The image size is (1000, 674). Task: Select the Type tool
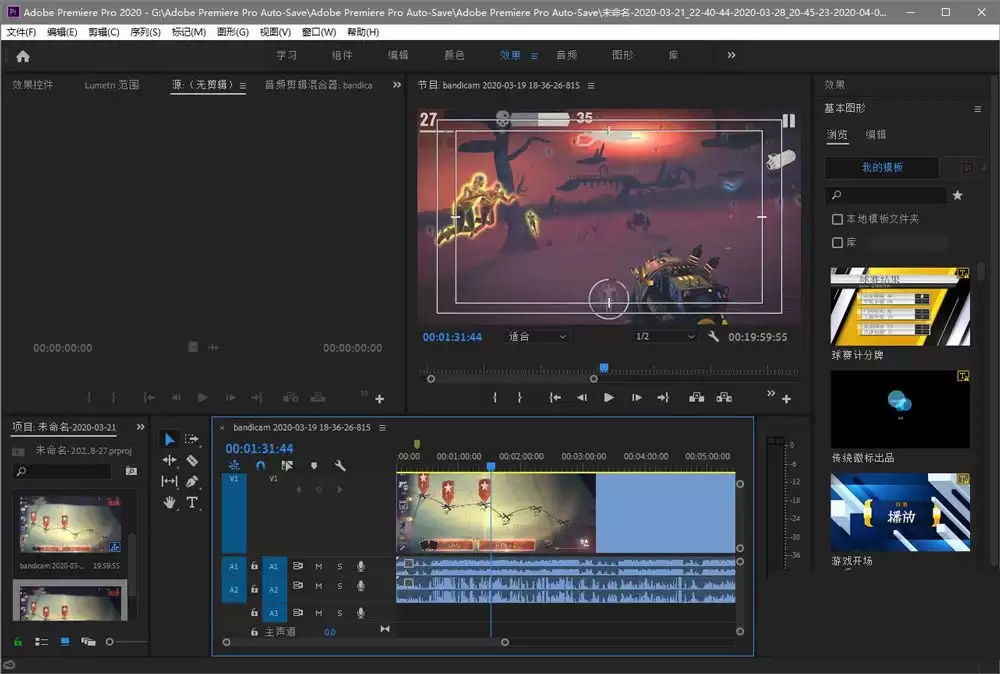[x=192, y=502]
